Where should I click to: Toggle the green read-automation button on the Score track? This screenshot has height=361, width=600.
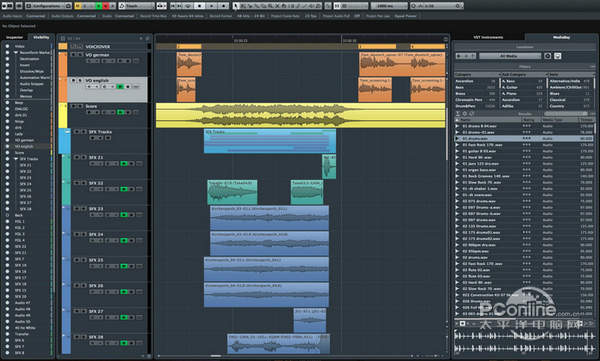[x=121, y=112]
